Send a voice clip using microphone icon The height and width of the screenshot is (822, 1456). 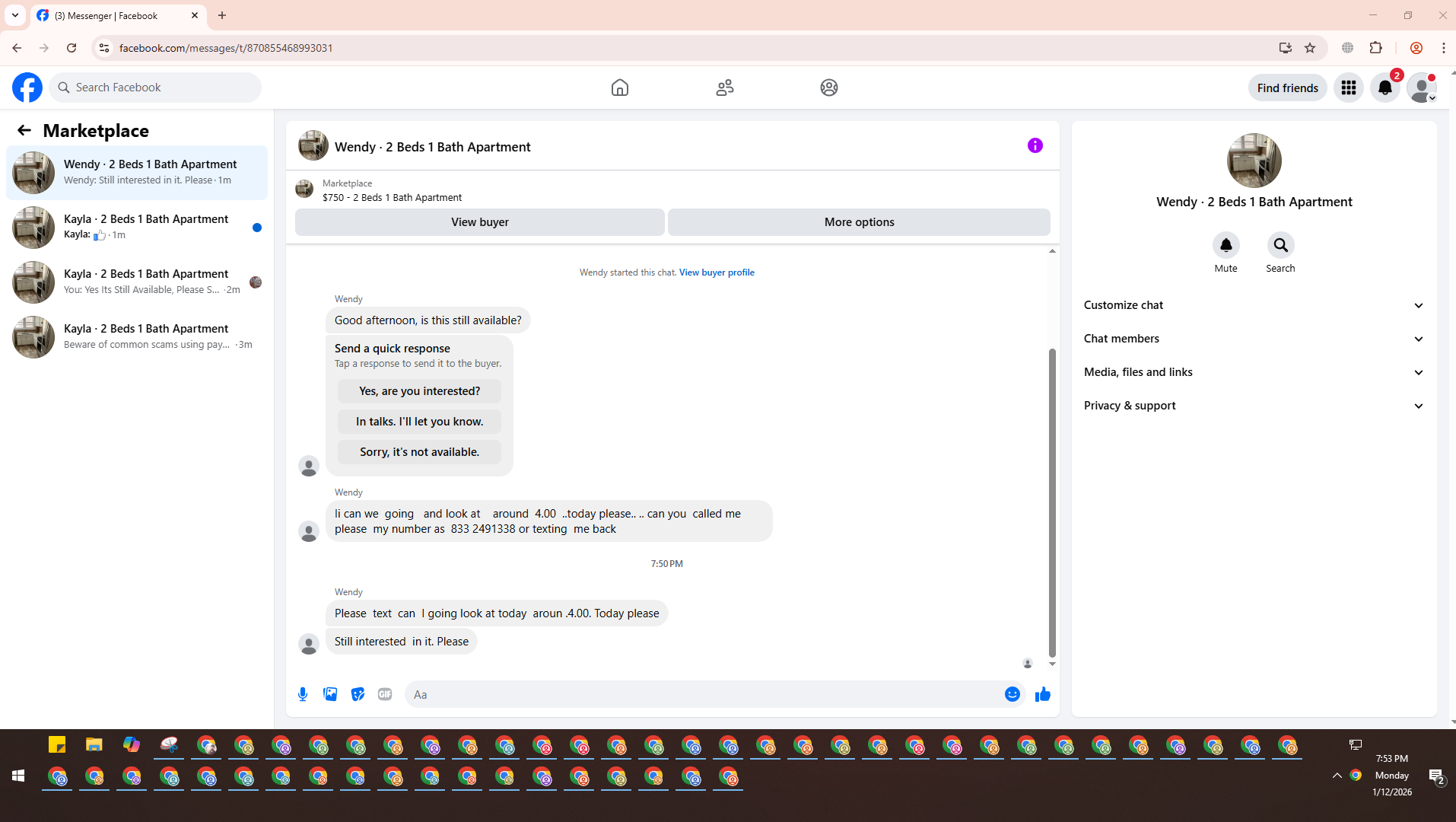[303, 694]
